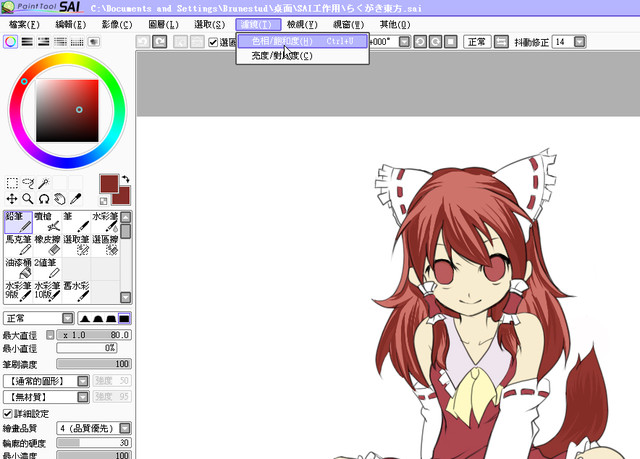Select the magic wand tool
Viewport: 640px width, 459px height.
44,183
